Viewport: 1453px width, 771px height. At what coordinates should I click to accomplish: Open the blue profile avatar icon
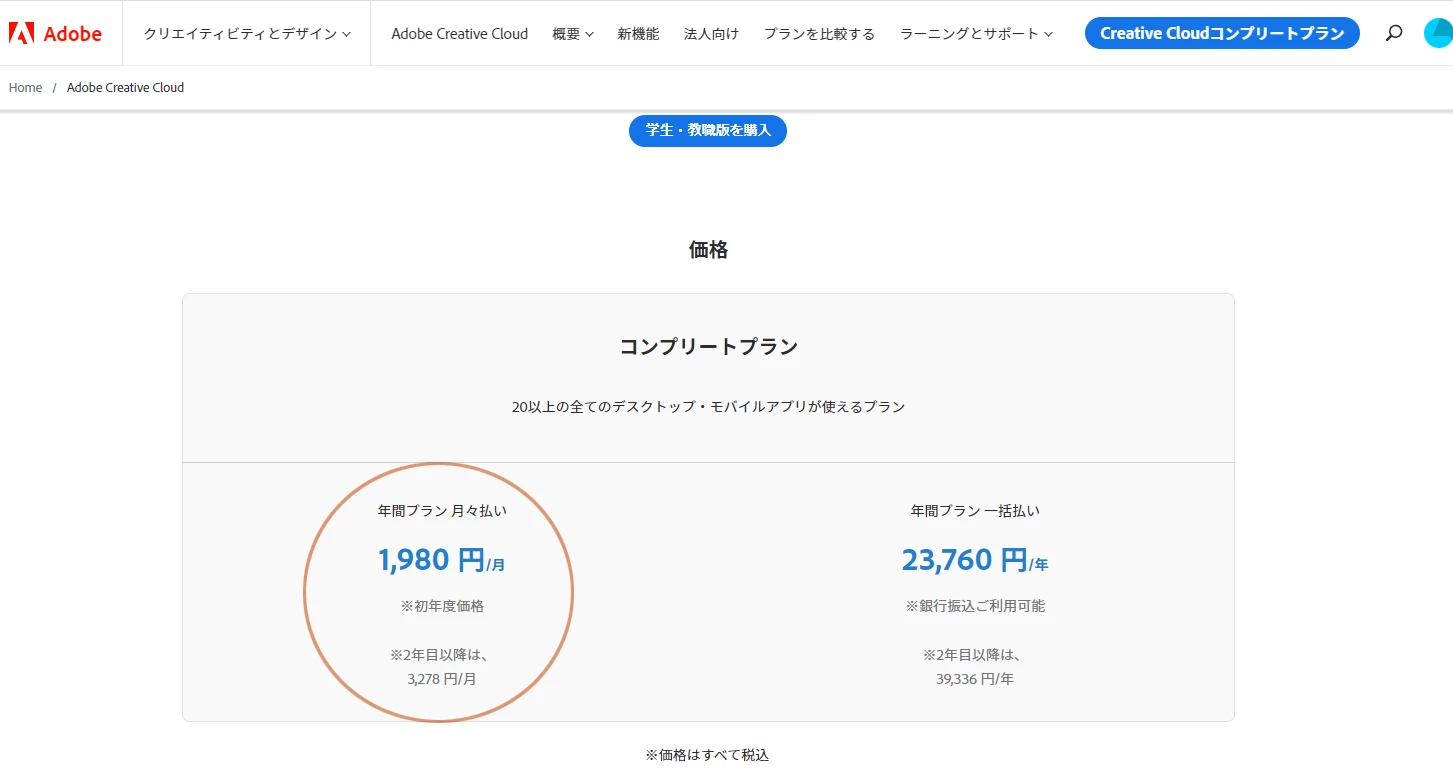click(1438, 33)
